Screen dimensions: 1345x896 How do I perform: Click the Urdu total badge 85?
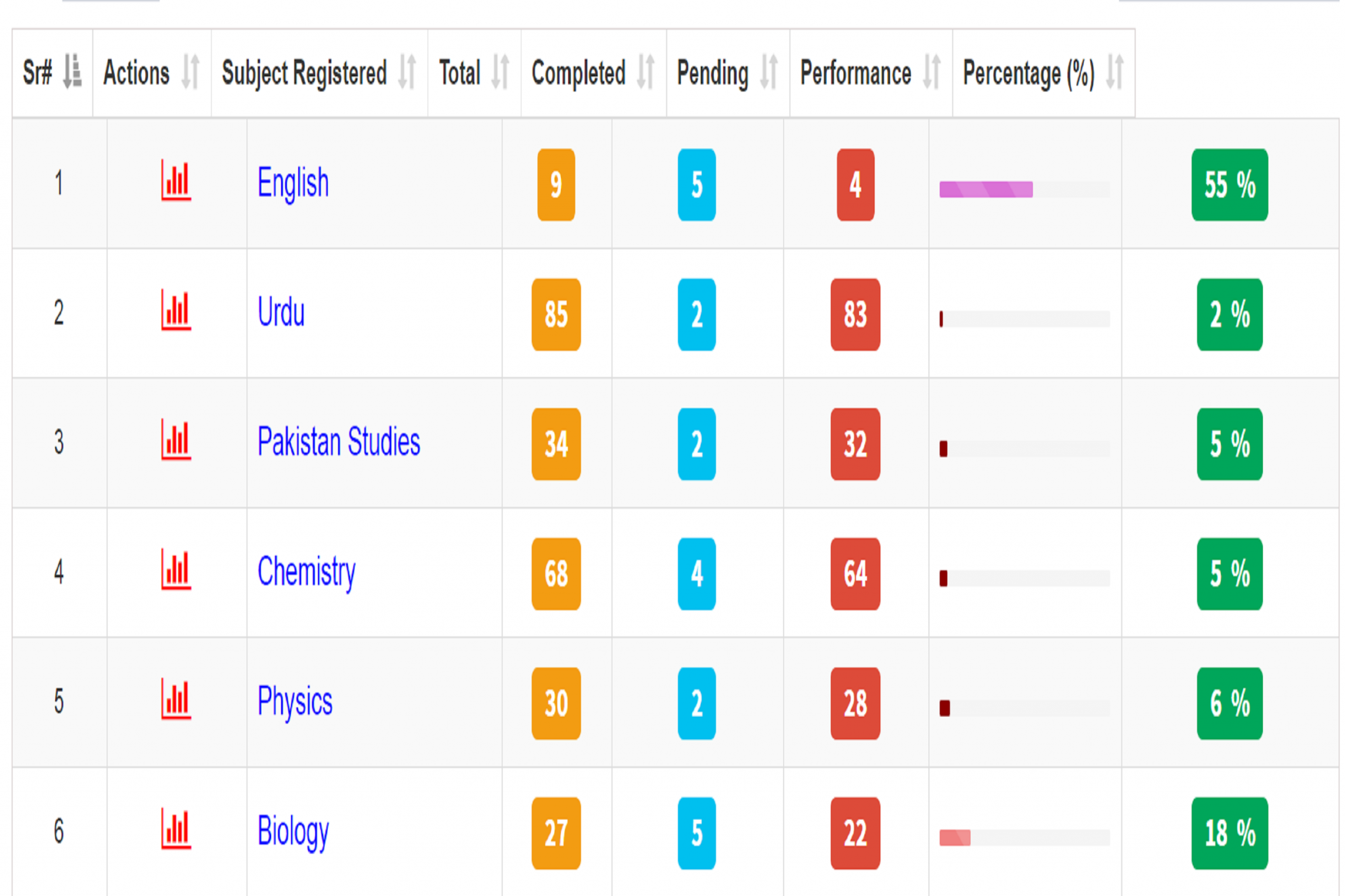click(x=556, y=314)
